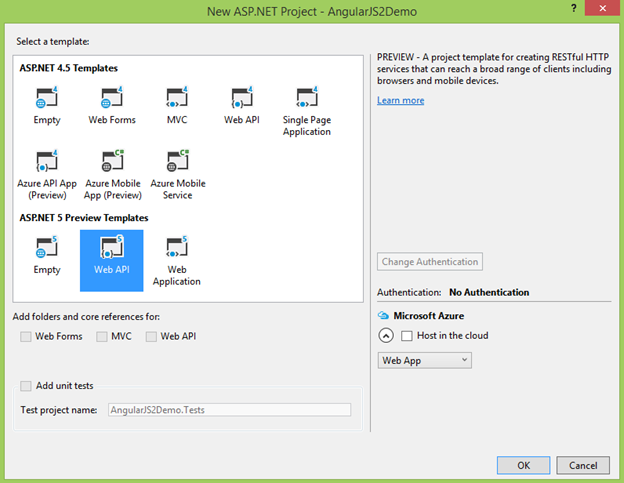Select the ASP.NET 4.5 Empty template icon
Viewport: 624px width, 483px height.
[x=47, y=97]
